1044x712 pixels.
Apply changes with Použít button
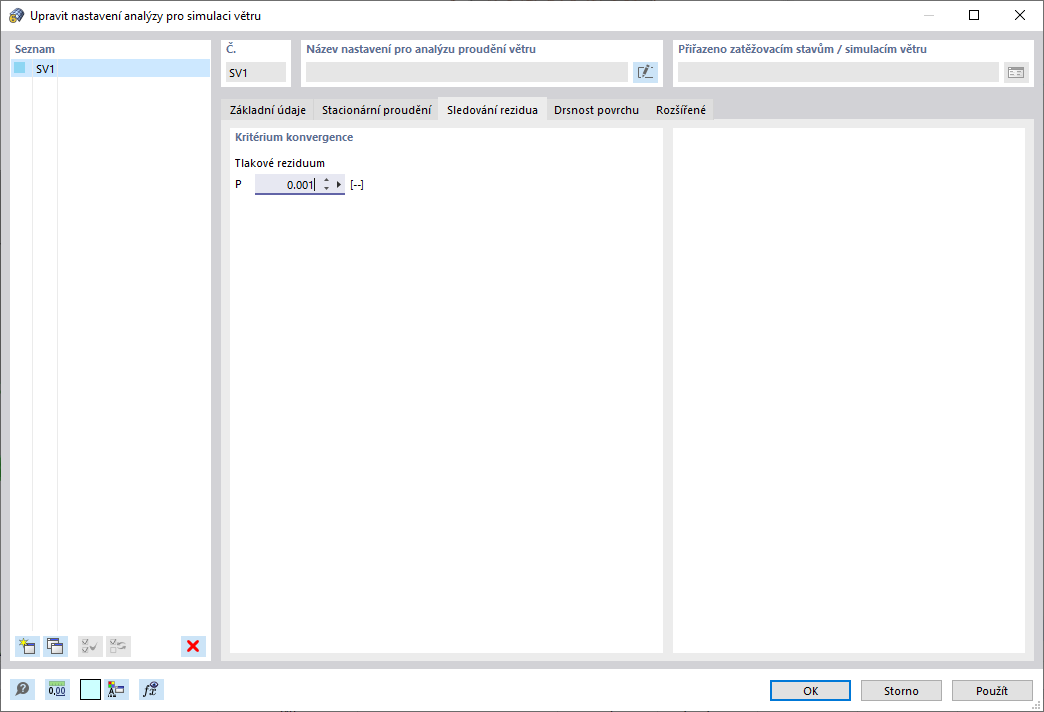click(992, 691)
